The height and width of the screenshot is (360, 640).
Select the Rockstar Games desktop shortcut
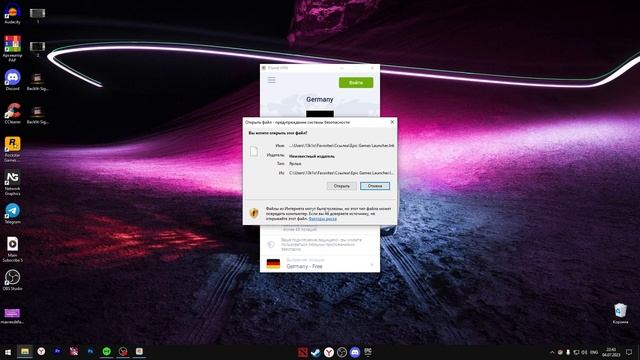tap(12, 149)
